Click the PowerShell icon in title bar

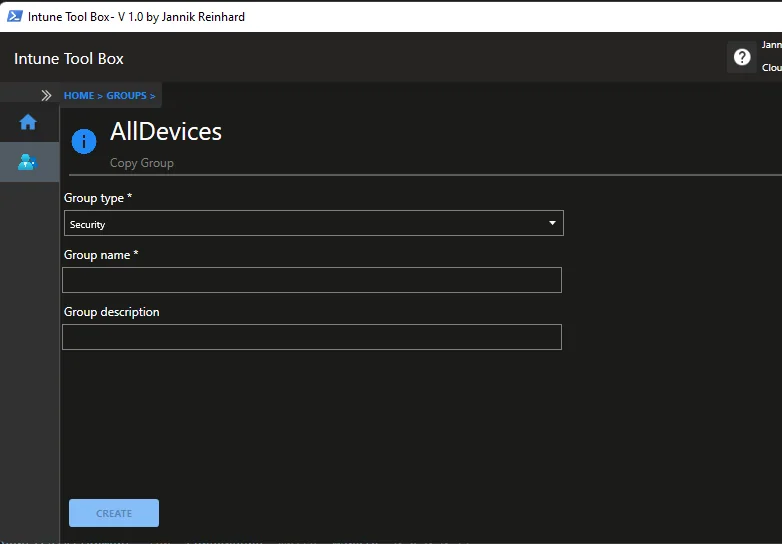(x=14, y=16)
